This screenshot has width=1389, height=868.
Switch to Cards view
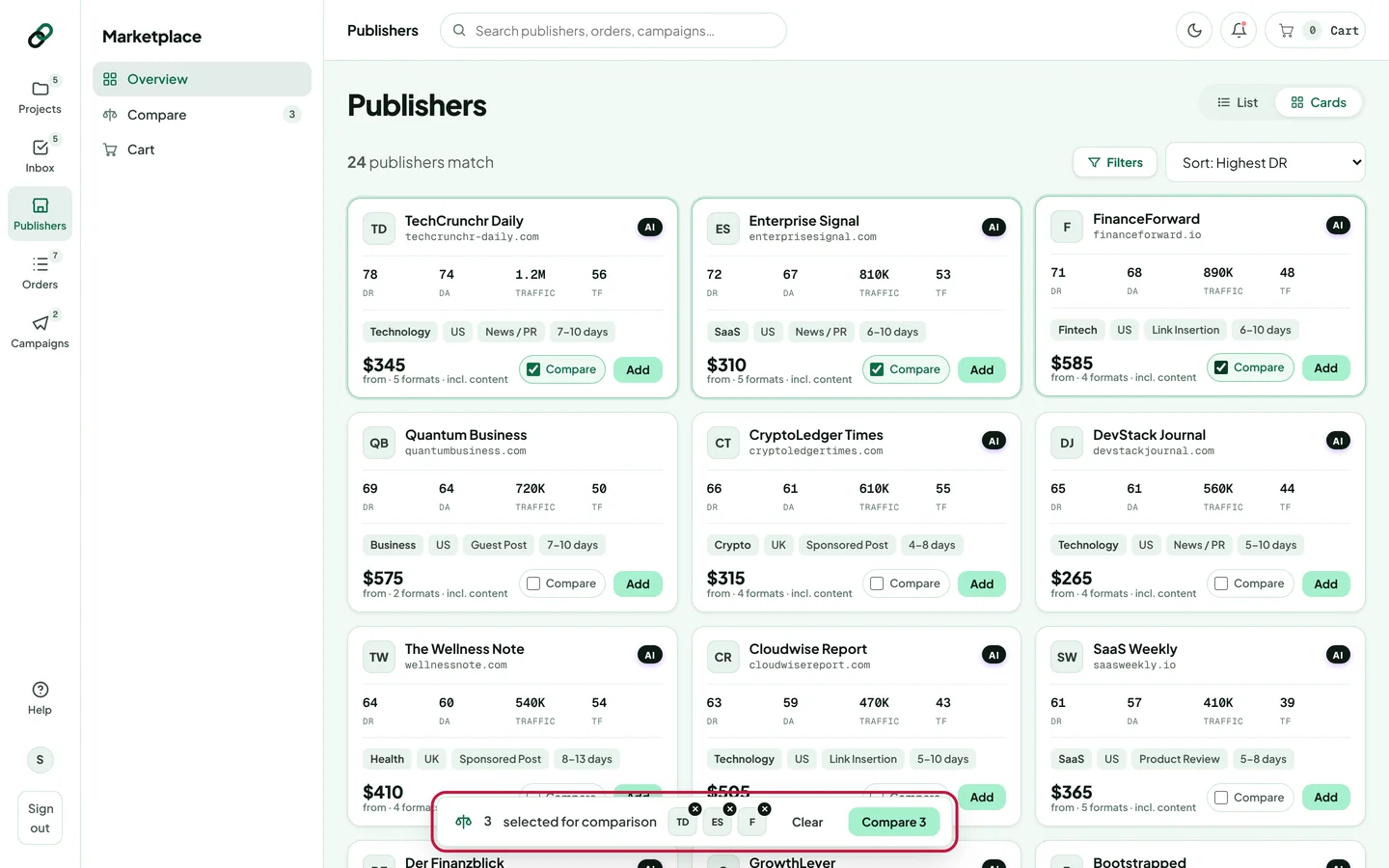[x=1319, y=102]
